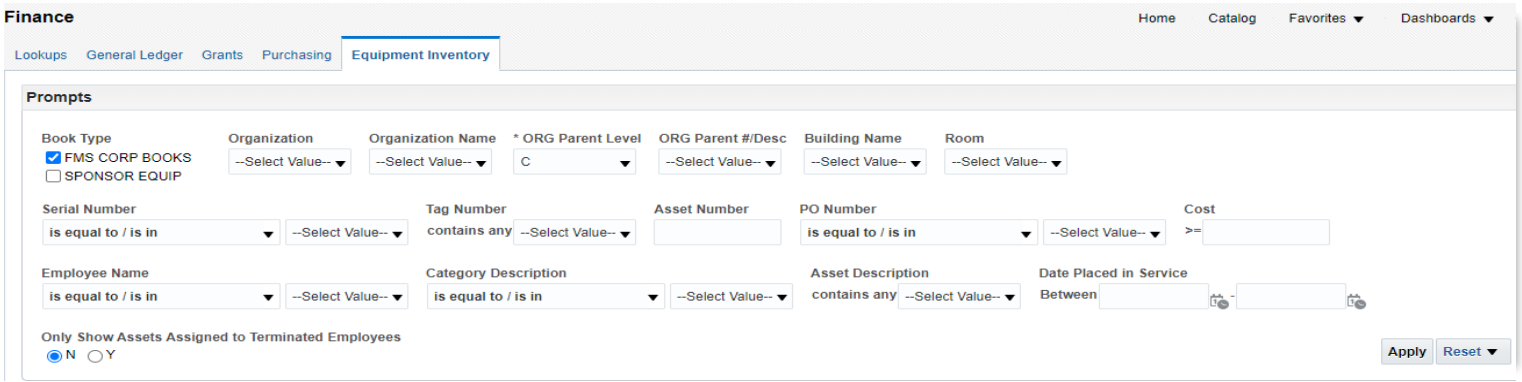
Task: Open PO Number value dropdown
Action: tap(1104, 233)
